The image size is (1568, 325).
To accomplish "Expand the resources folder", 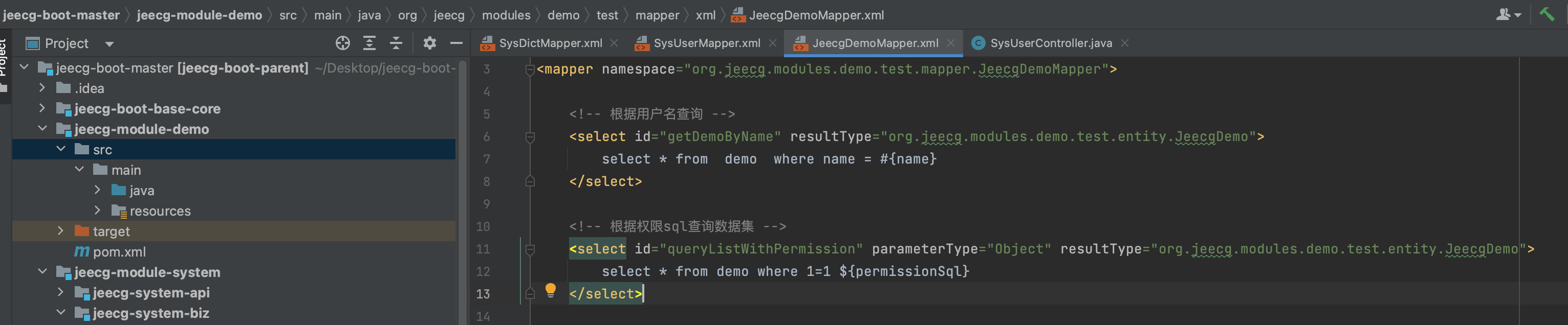I will coord(97,210).
